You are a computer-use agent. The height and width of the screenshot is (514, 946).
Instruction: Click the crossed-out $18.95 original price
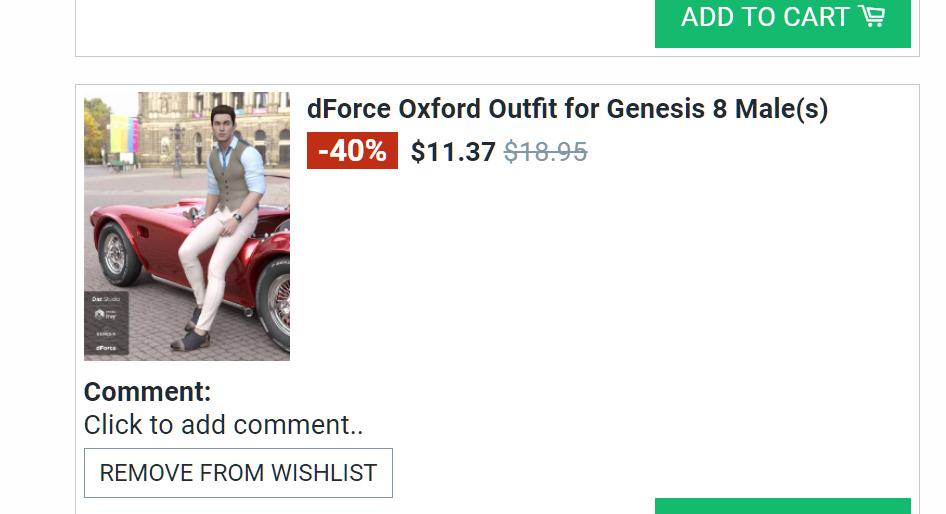pyautogui.click(x=545, y=152)
